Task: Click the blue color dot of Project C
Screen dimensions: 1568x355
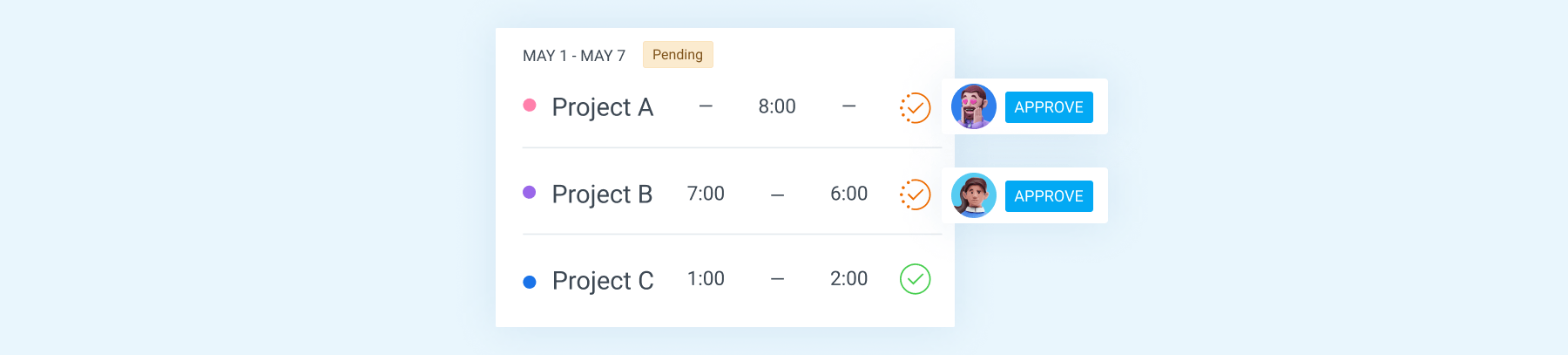Action: (x=529, y=282)
